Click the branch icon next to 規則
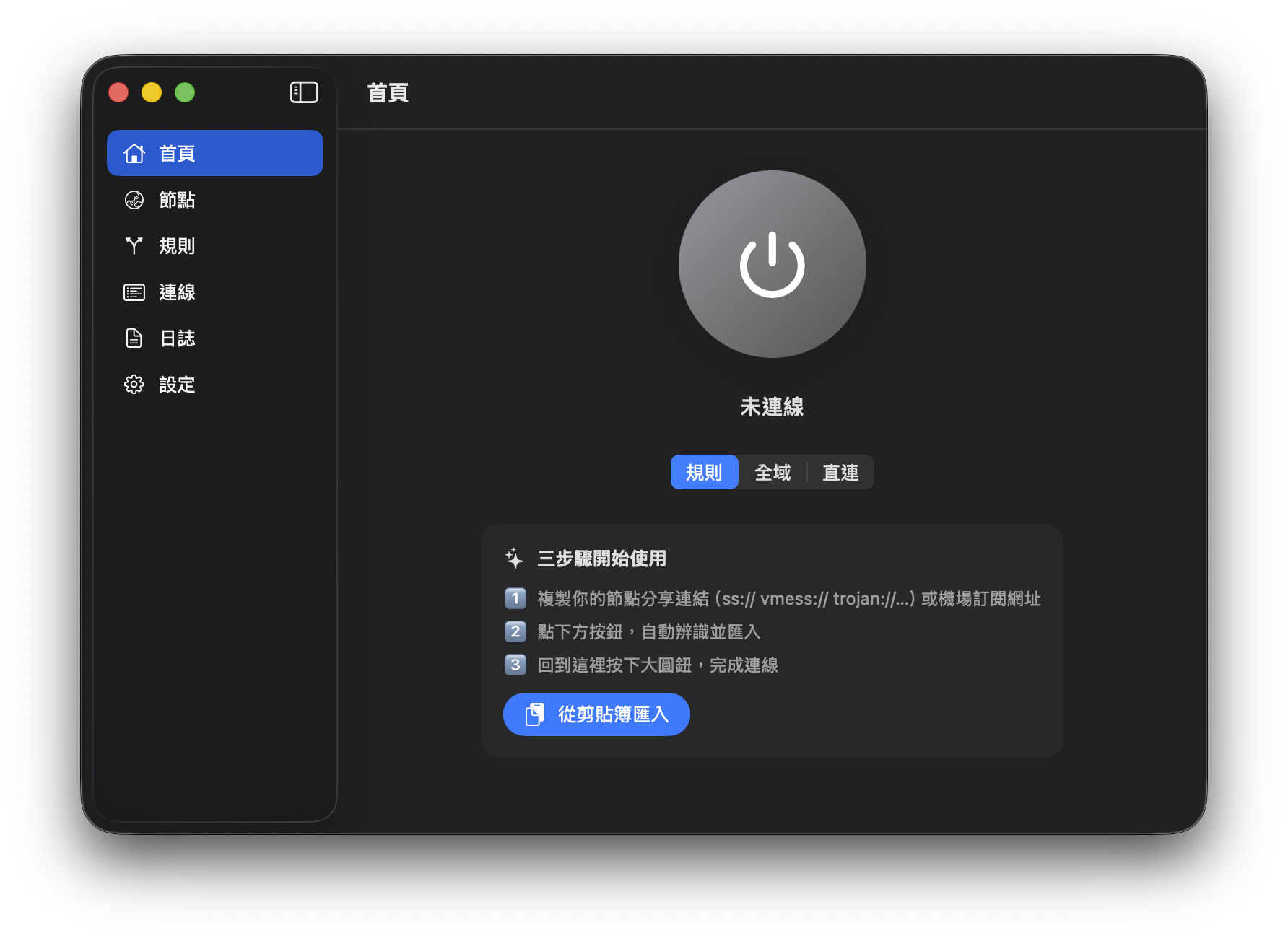 pos(134,246)
